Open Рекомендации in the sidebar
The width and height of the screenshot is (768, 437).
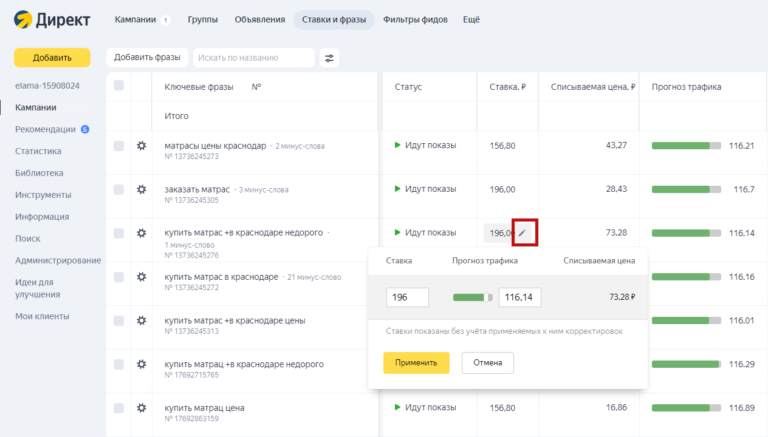(x=45, y=129)
